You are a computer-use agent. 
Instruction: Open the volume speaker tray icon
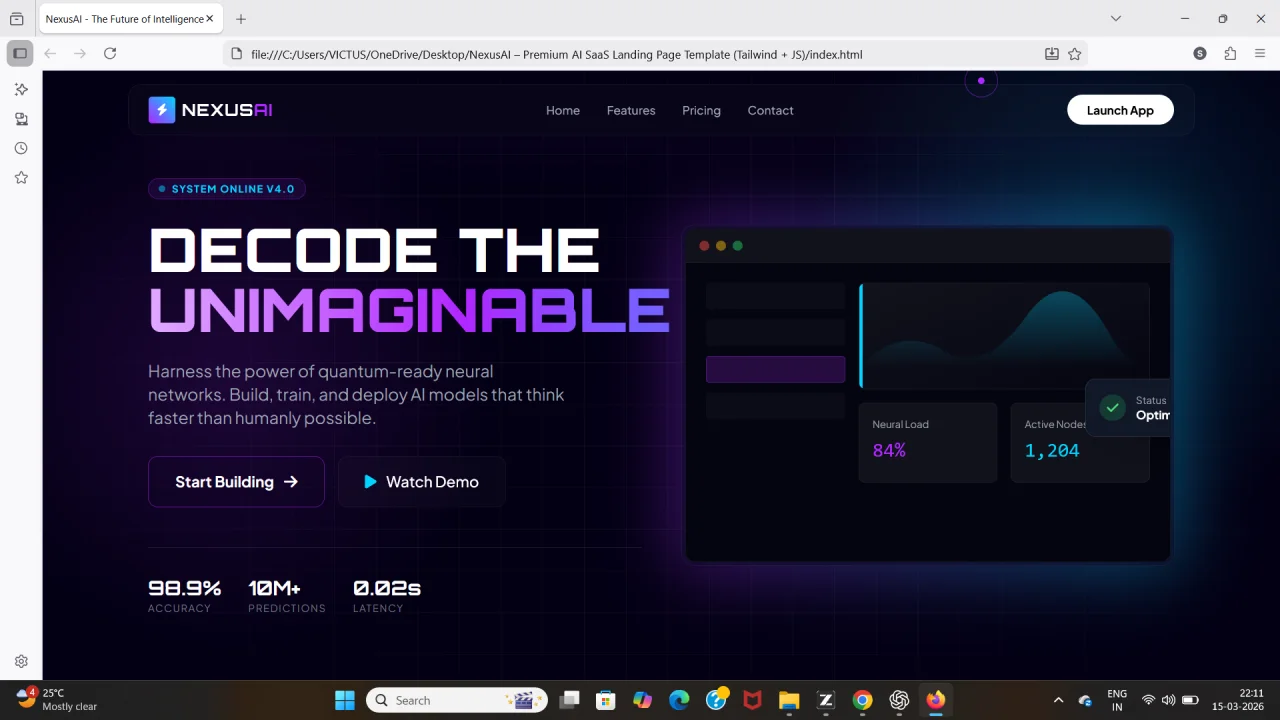[1168, 700]
